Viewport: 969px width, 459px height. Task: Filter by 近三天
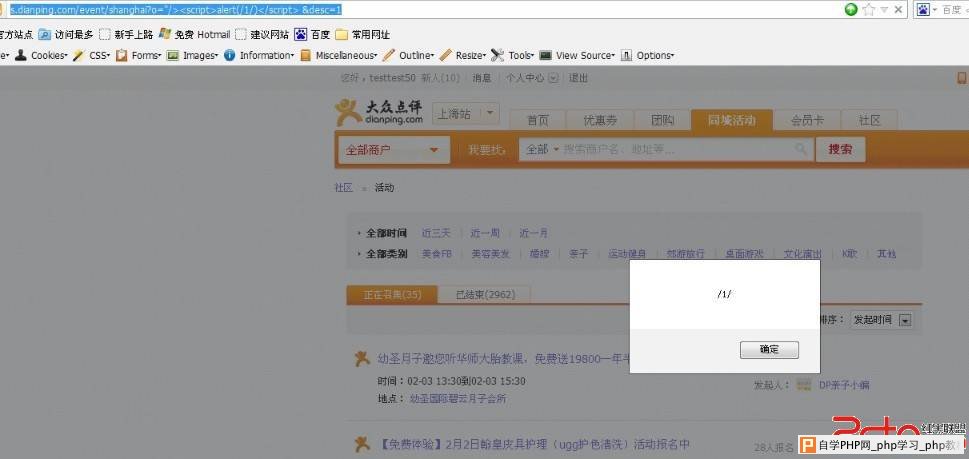point(436,233)
